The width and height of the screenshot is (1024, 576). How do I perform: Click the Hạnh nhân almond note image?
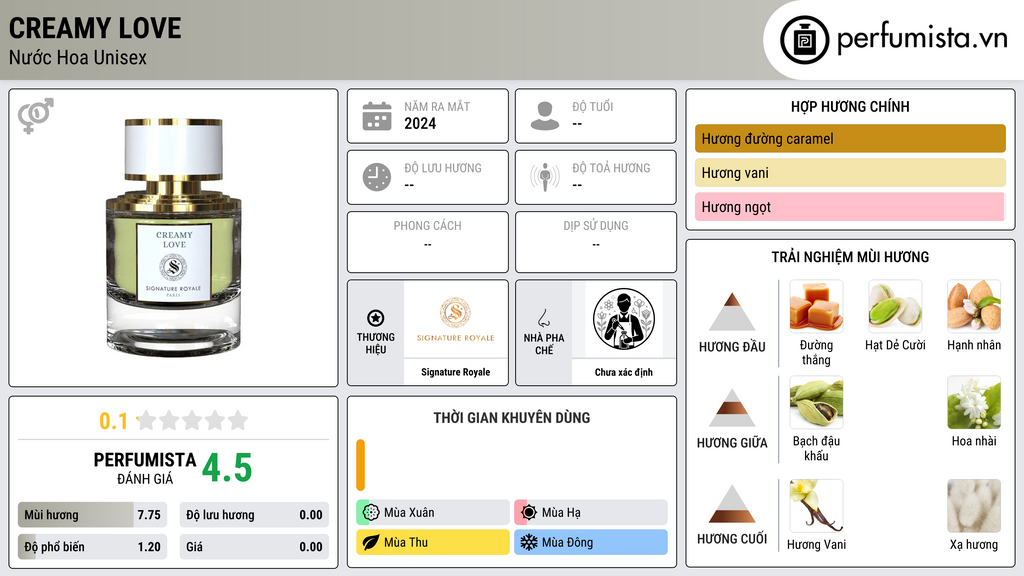(x=974, y=306)
